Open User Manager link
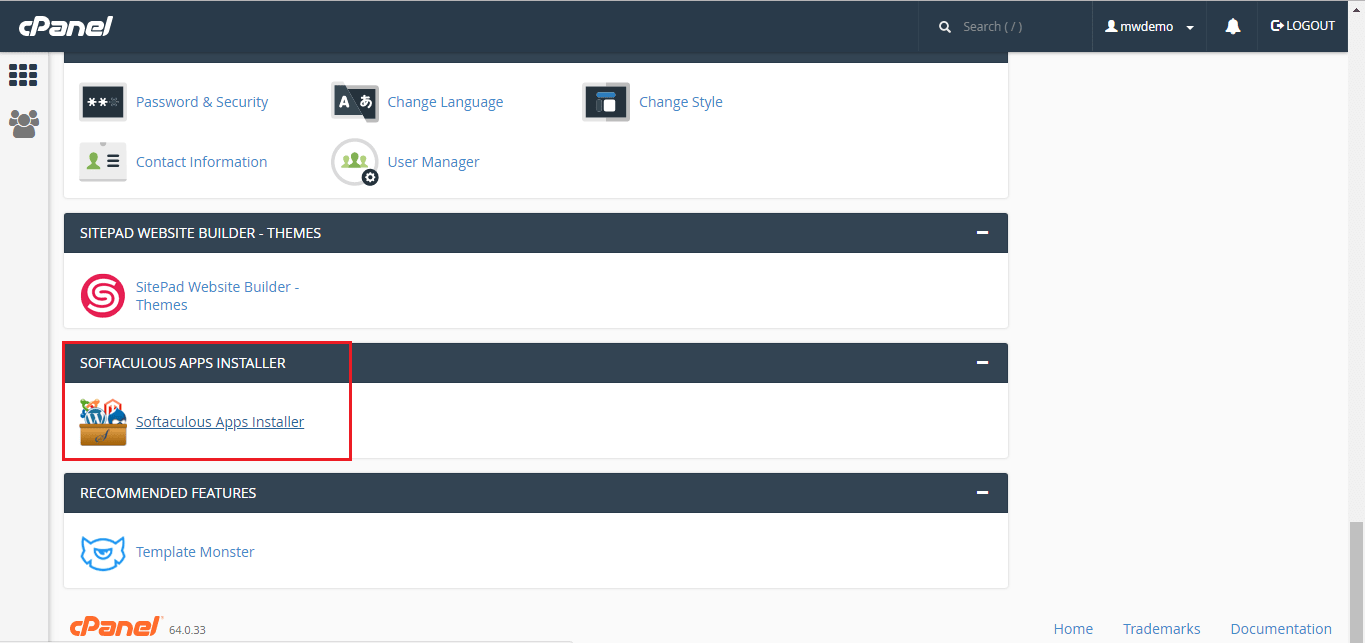 coord(433,162)
